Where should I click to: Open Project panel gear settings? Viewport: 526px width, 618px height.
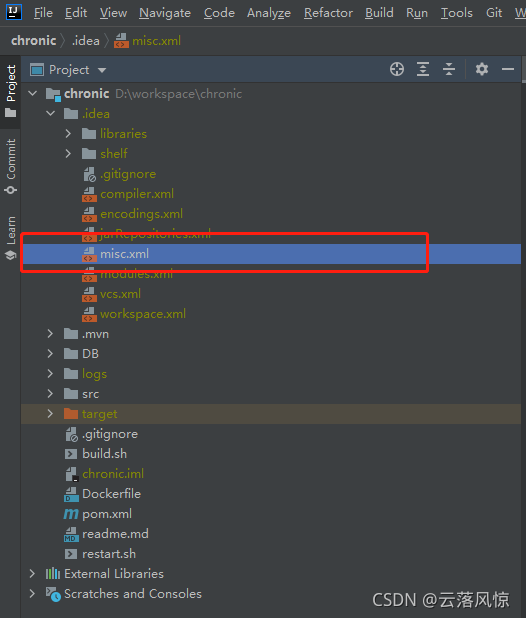click(x=481, y=69)
